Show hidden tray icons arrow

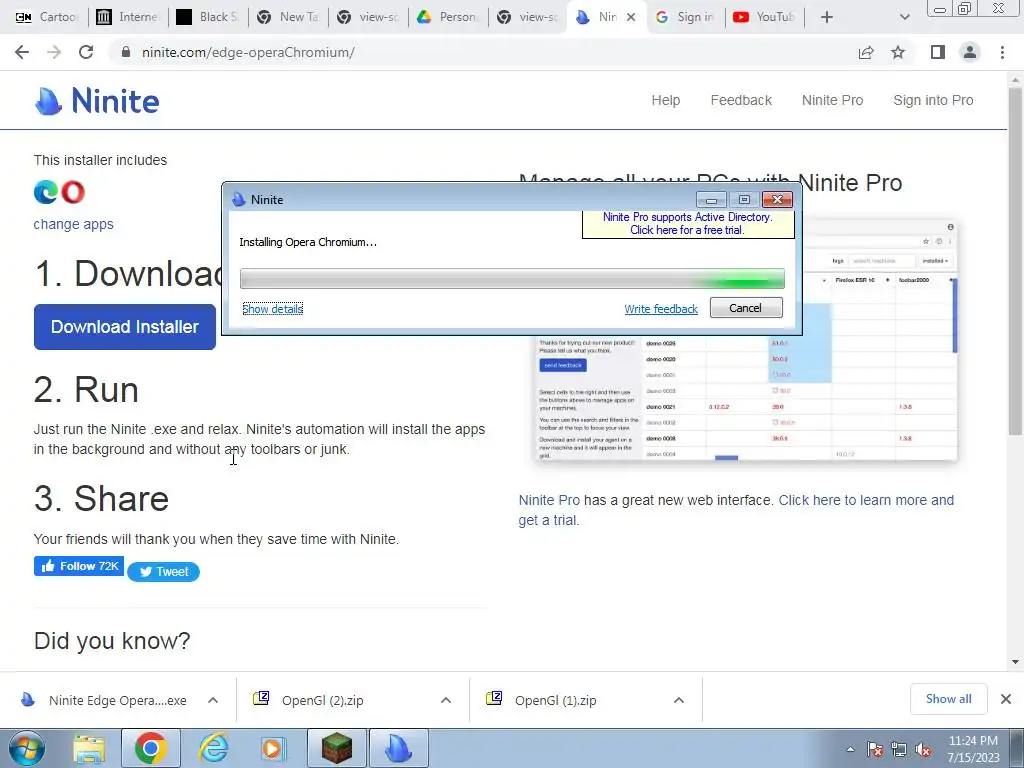tap(850, 749)
